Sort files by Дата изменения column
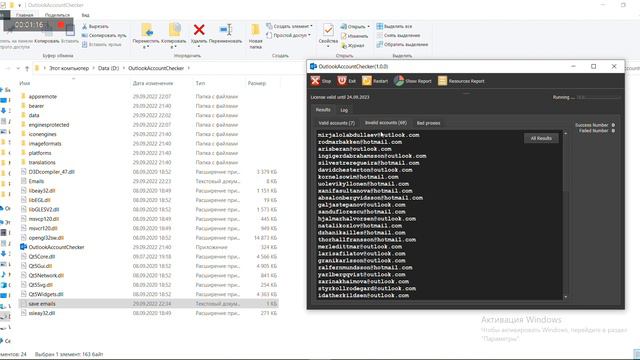 click(153, 83)
